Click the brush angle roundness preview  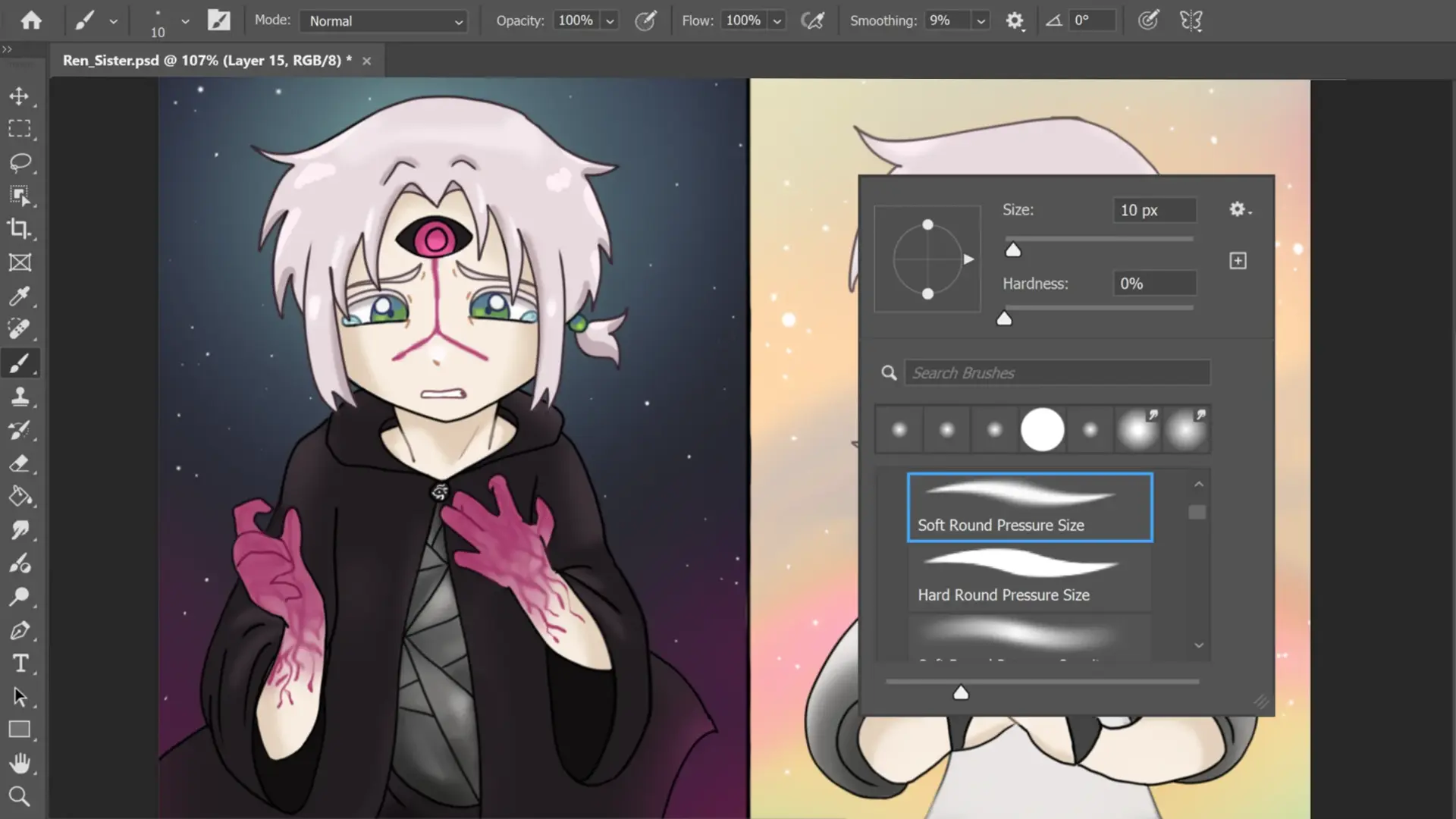pos(927,259)
